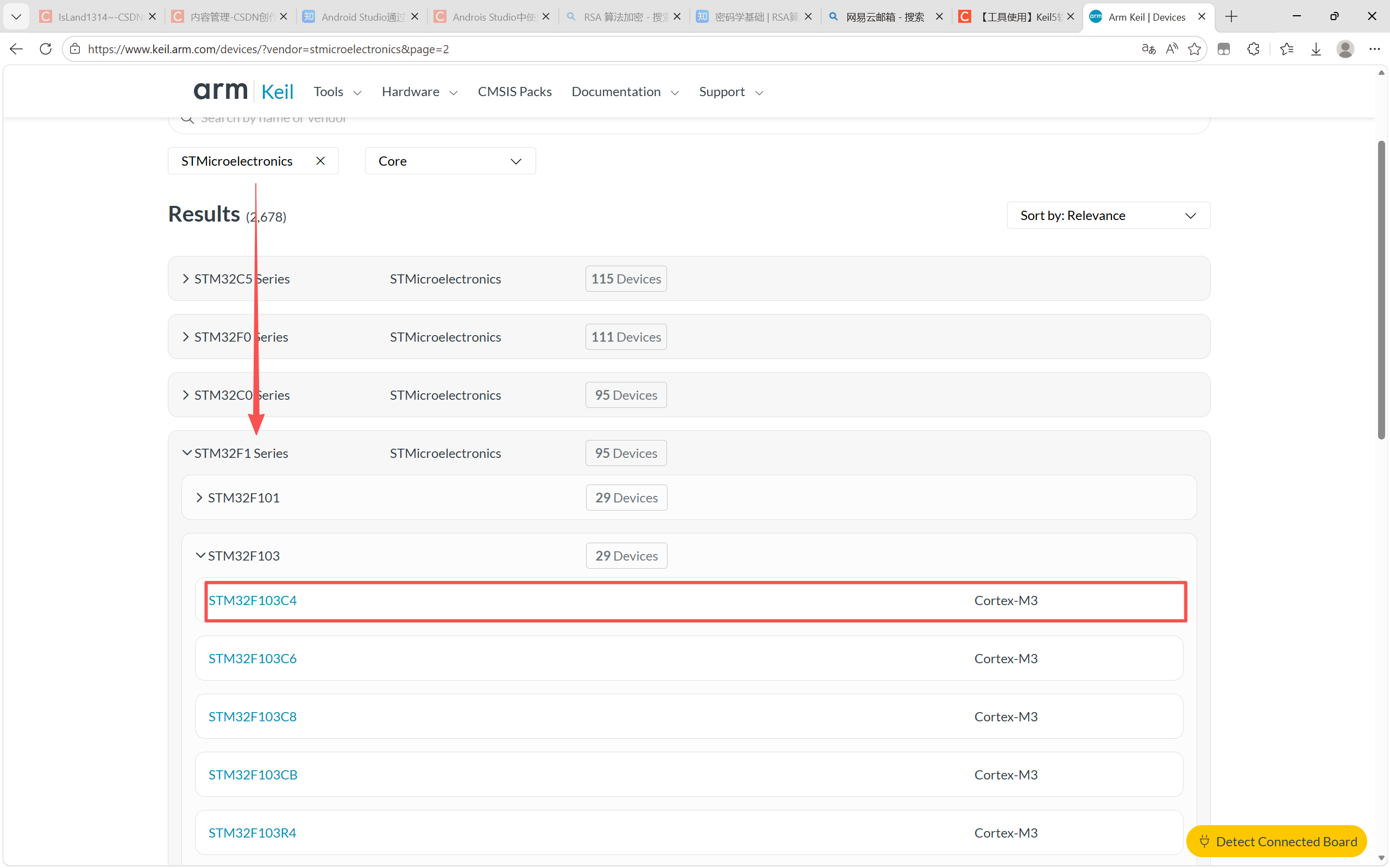Click the STM32F1 95 Devices badge
Viewport: 1390px width, 868px height.
click(x=626, y=453)
